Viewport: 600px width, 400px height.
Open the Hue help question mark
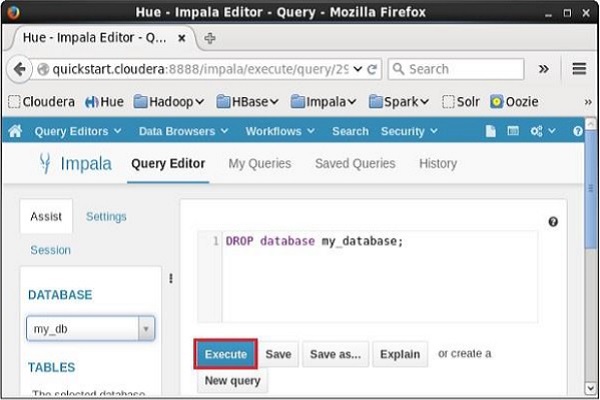pos(578,131)
